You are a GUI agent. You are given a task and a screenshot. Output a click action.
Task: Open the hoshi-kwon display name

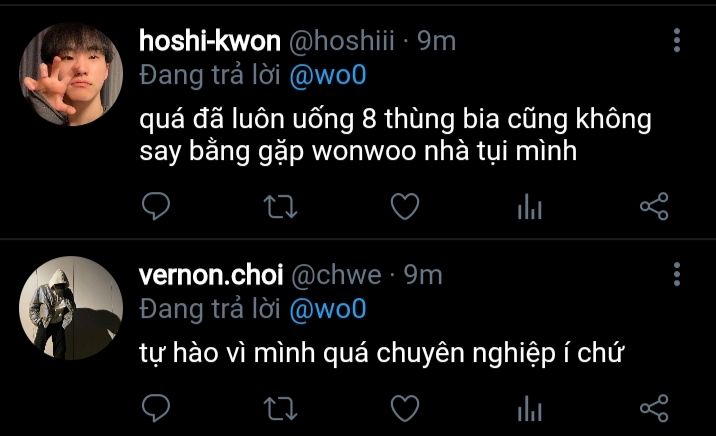click(x=210, y=41)
